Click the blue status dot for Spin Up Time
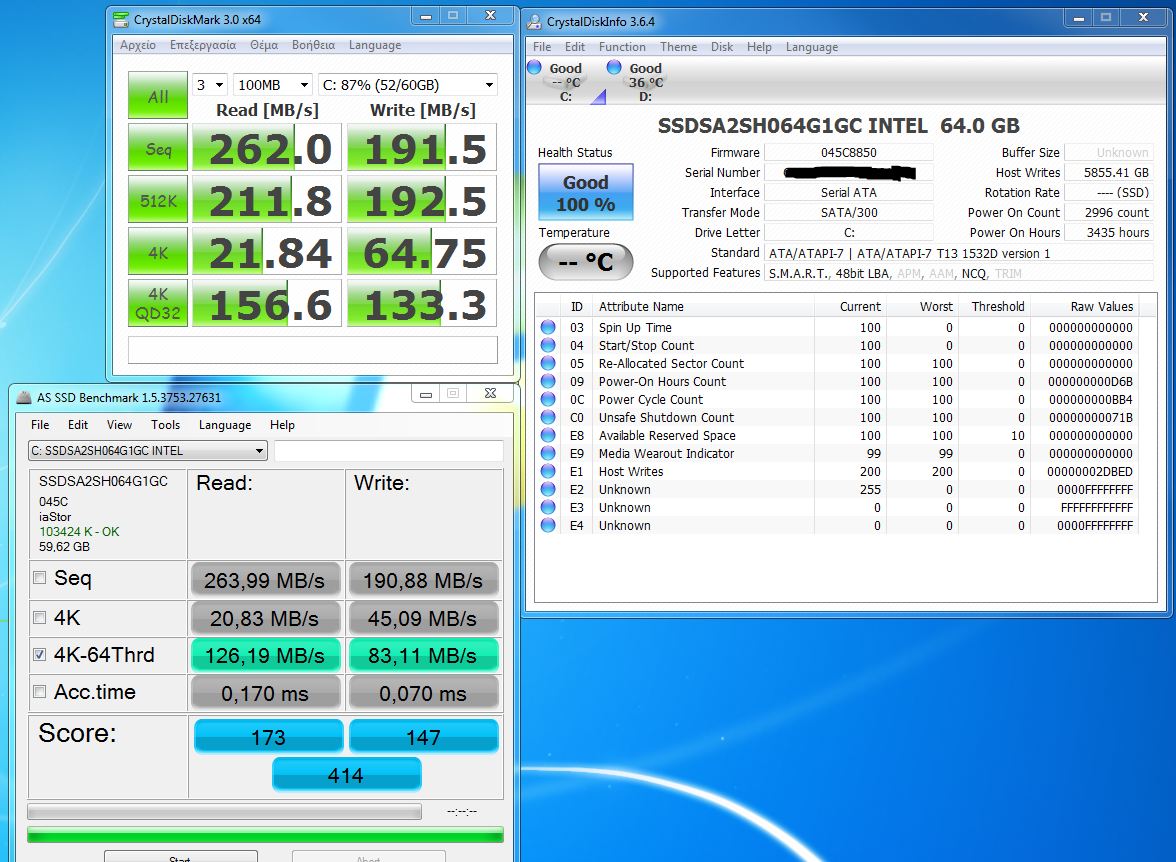The height and width of the screenshot is (862, 1176). click(548, 327)
